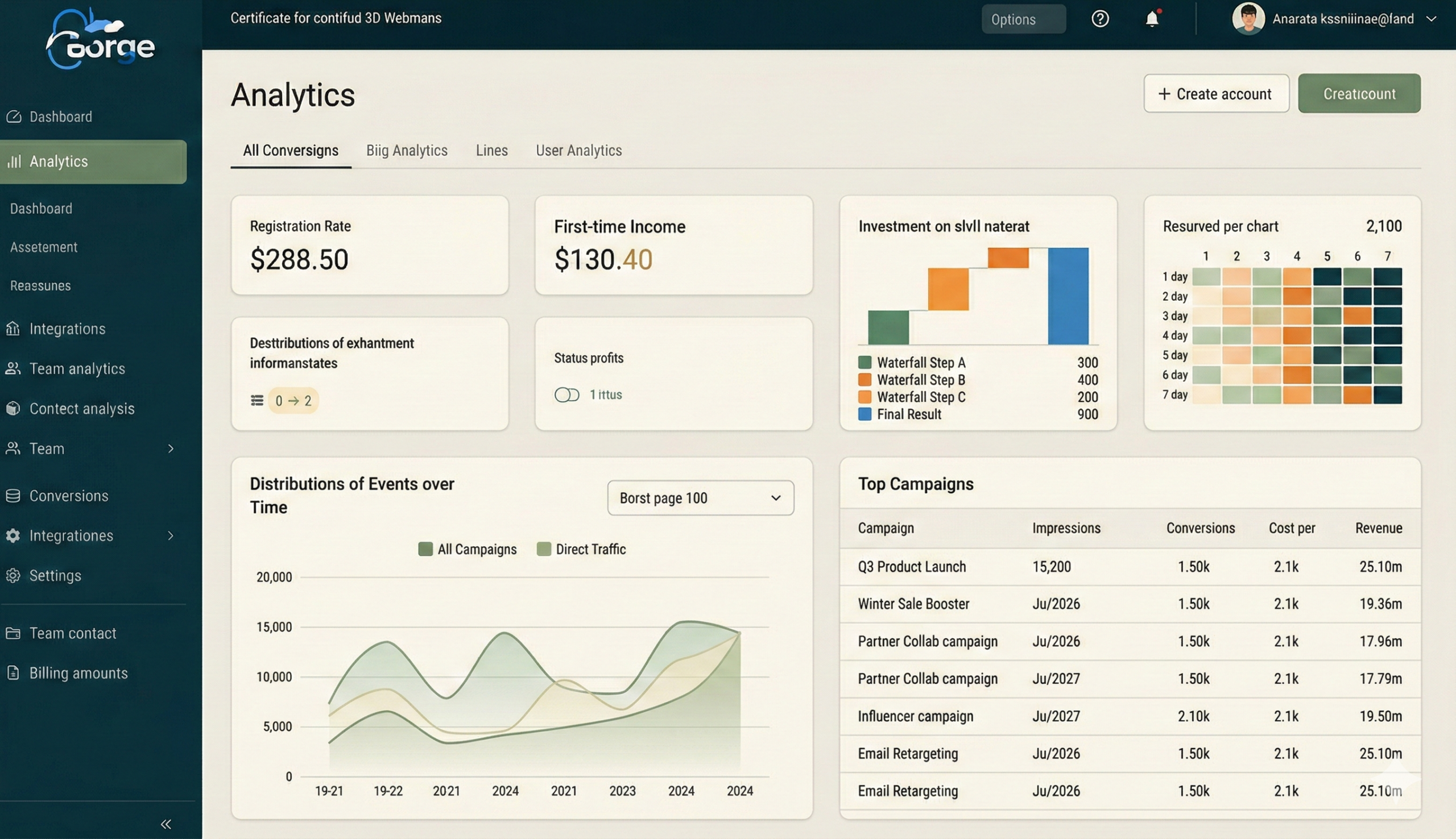Open the Dashboard sidebar icon
Image resolution: width=1456 pixels, height=839 pixels.
point(13,117)
